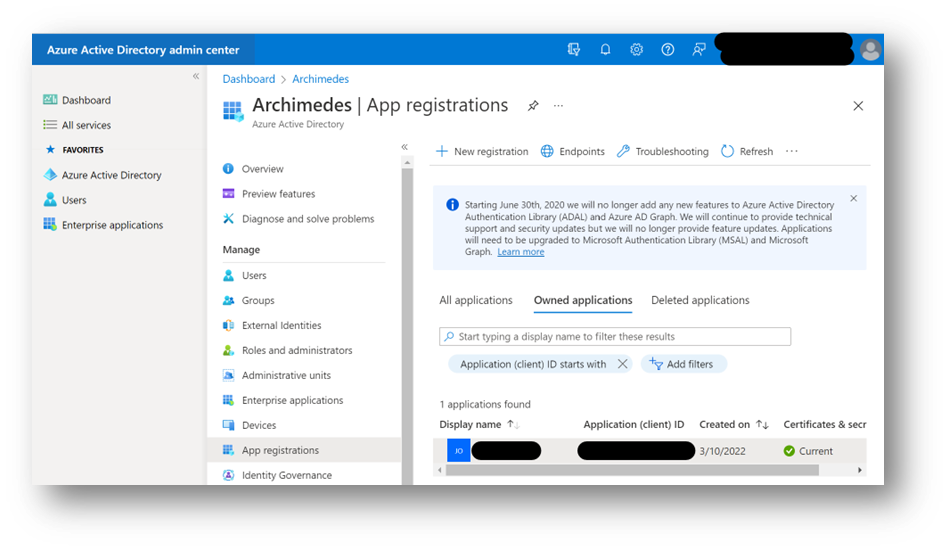Viewport: 949px width, 550px height.
Task: Open the notifications bell
Action: (605, 50)
